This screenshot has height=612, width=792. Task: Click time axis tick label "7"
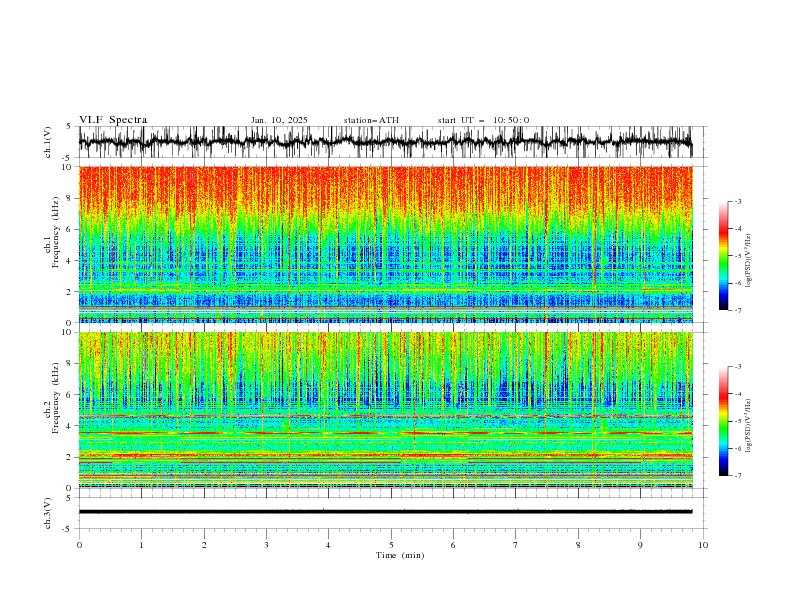pos(516,545)
